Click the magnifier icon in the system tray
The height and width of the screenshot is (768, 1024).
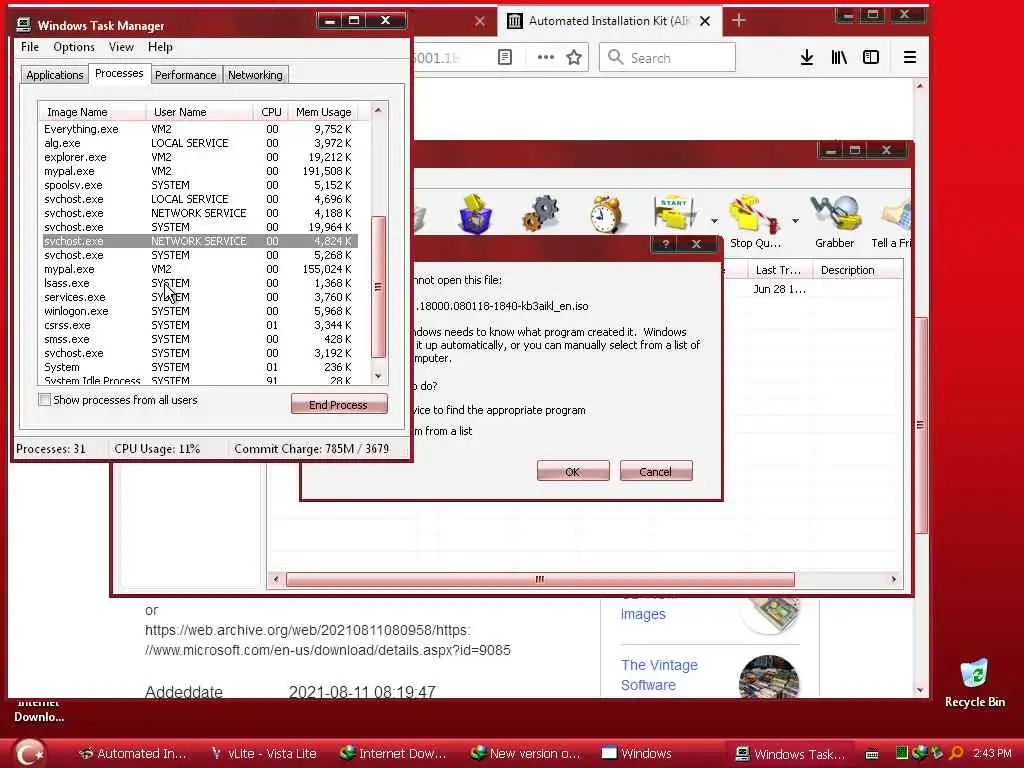pos(956,753)
